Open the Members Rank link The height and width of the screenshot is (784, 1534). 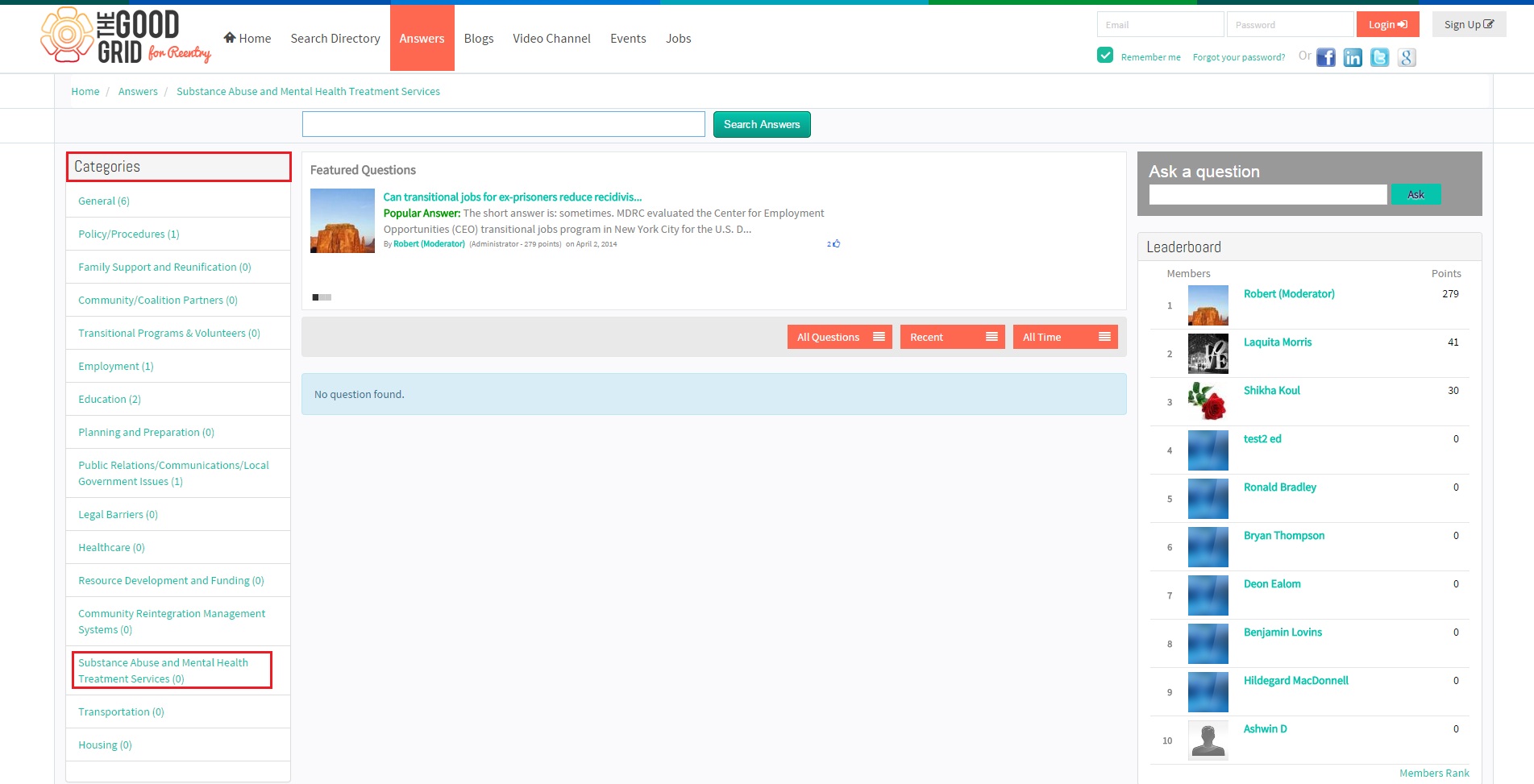1434,773
